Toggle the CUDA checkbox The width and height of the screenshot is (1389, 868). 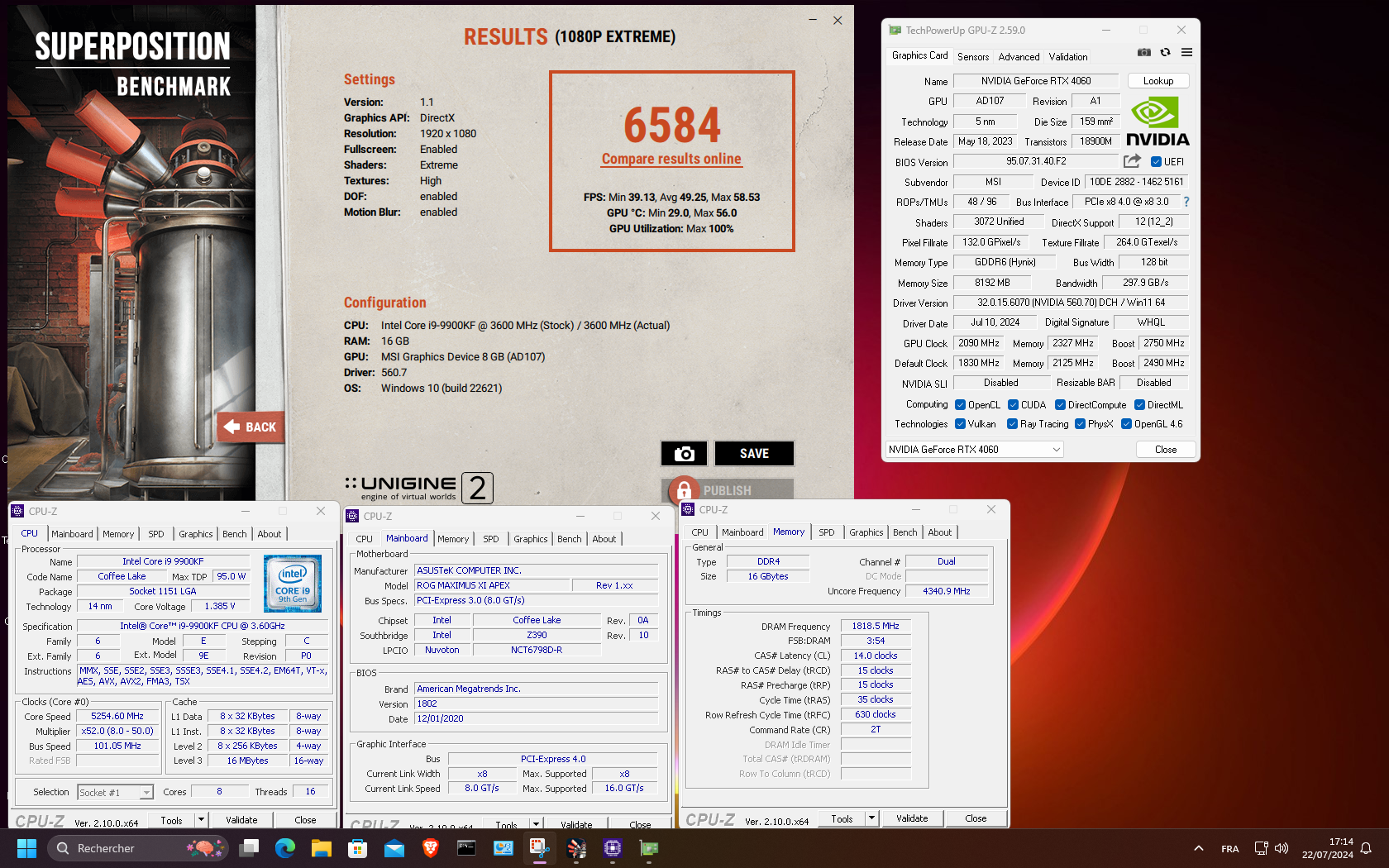pyautogui.click(x=1013, y=405)
